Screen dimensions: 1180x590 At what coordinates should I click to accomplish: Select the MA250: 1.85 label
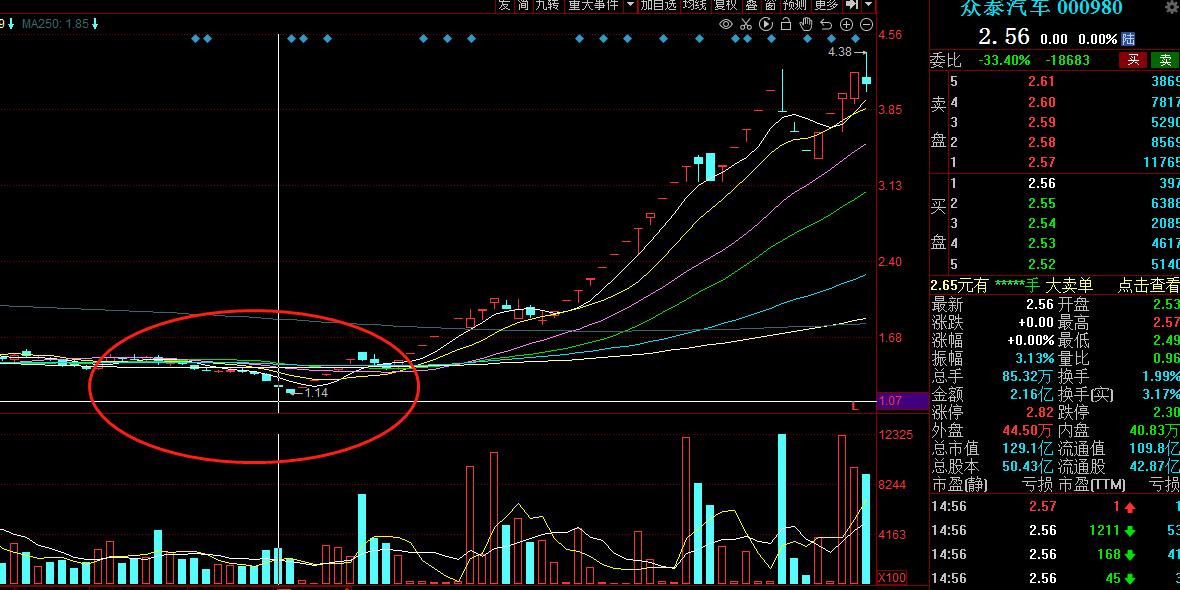pos(56,24)
